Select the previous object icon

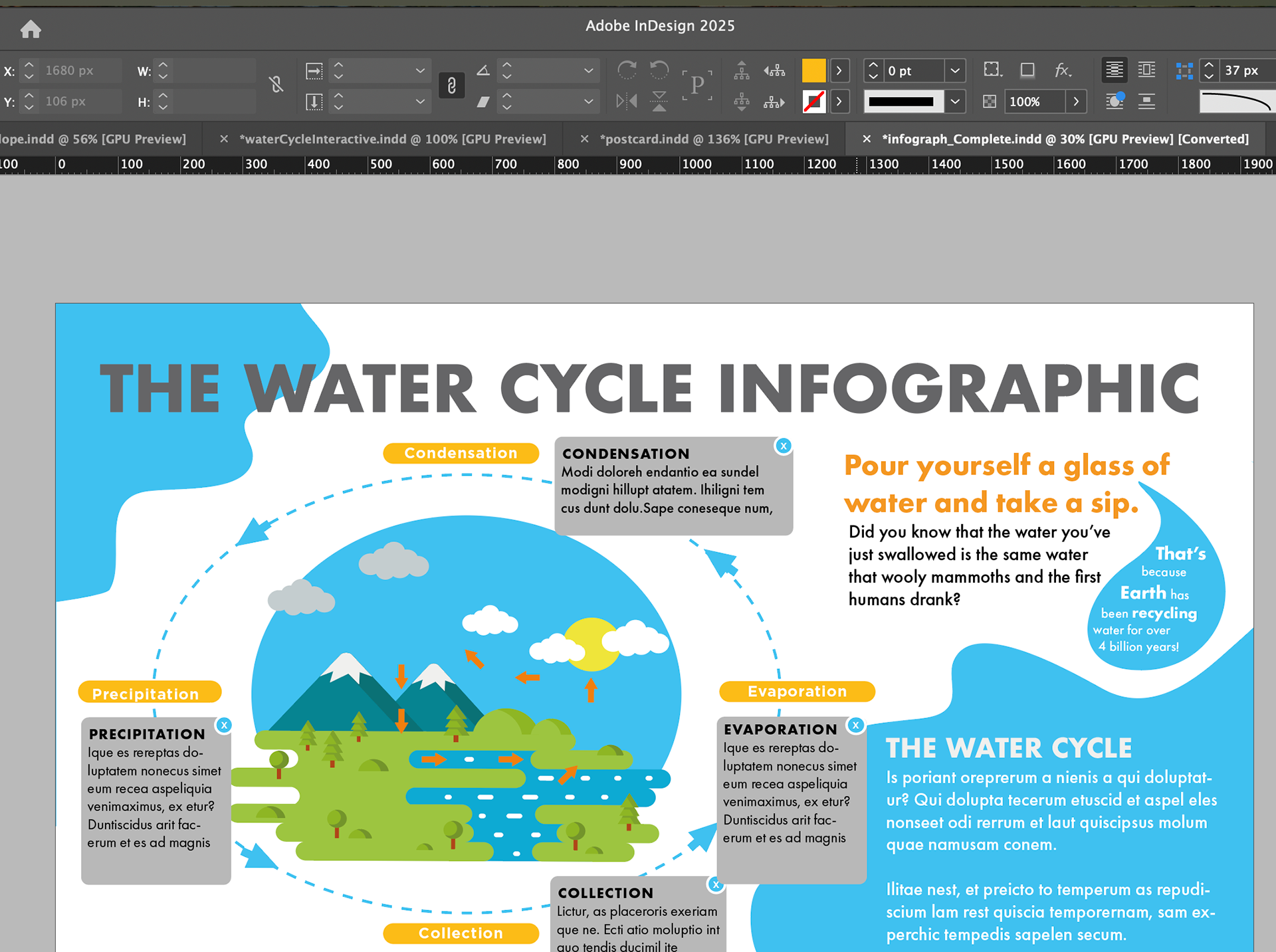pos(774,70)
